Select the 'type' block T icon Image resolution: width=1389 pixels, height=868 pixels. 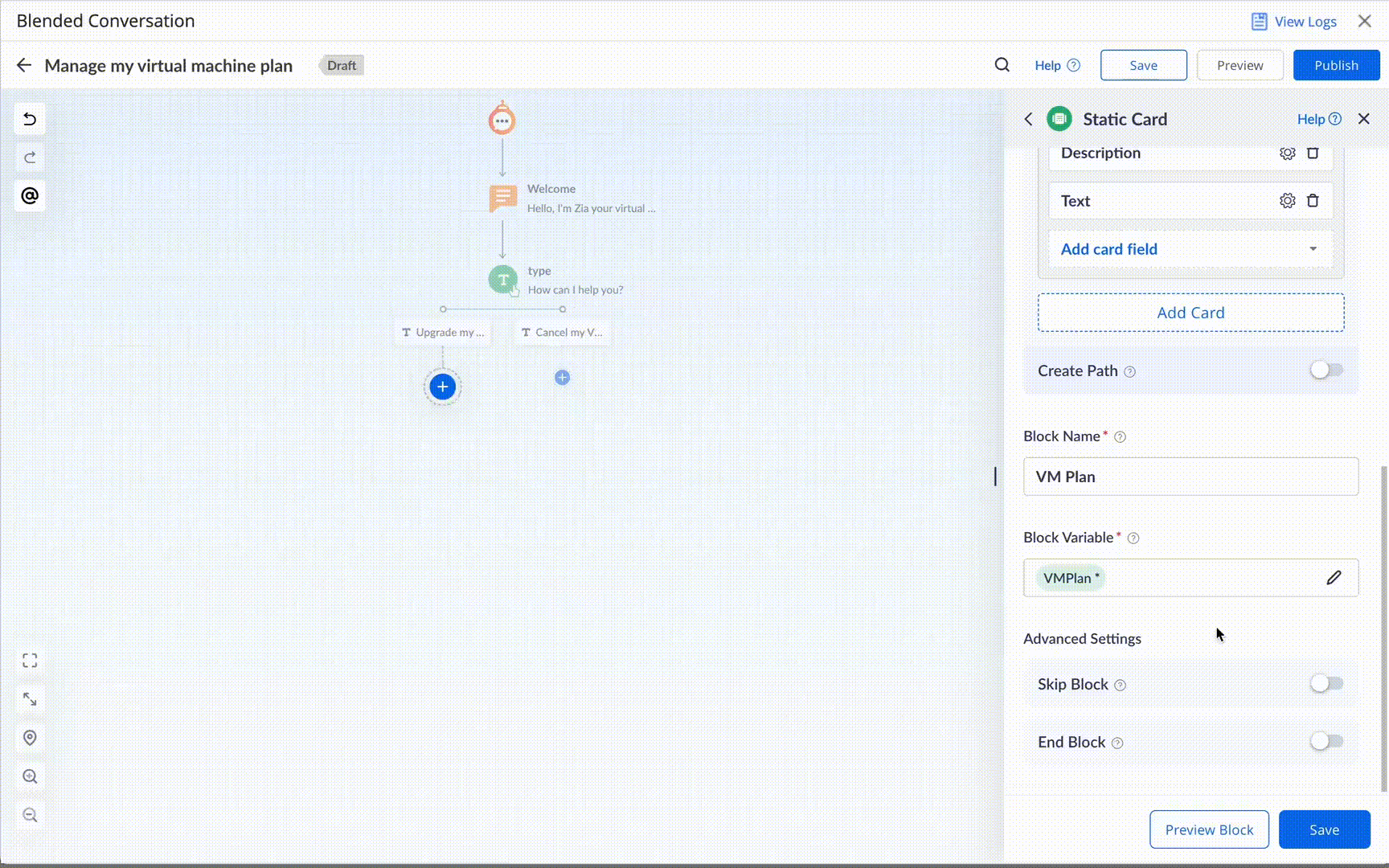(x=503, y=280)
